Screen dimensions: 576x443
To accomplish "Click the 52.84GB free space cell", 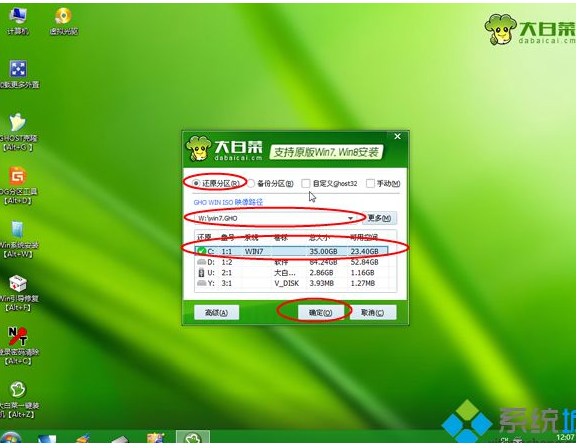I will (364, 262).
